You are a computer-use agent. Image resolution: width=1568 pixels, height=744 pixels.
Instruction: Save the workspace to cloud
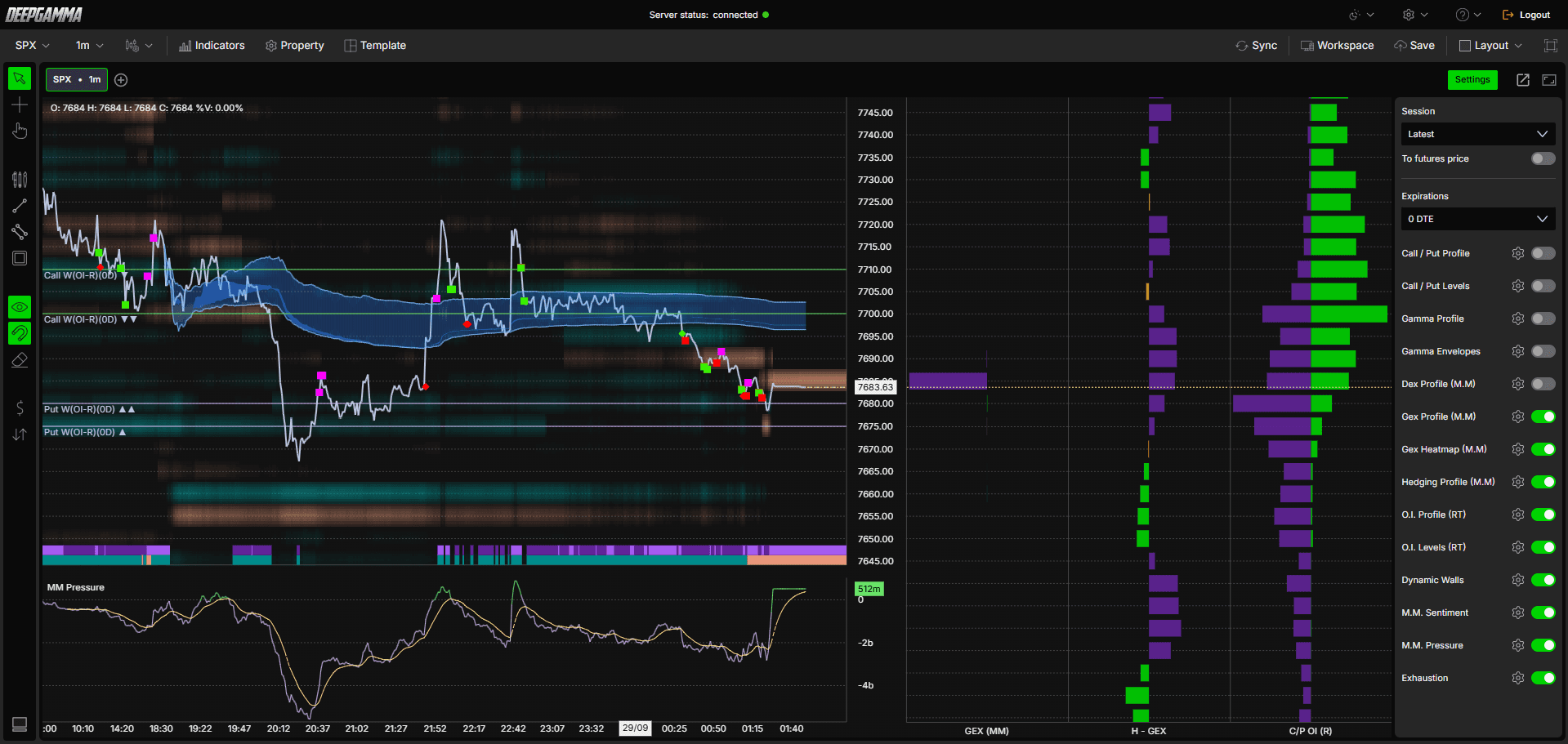click(x=1414, y=46)
